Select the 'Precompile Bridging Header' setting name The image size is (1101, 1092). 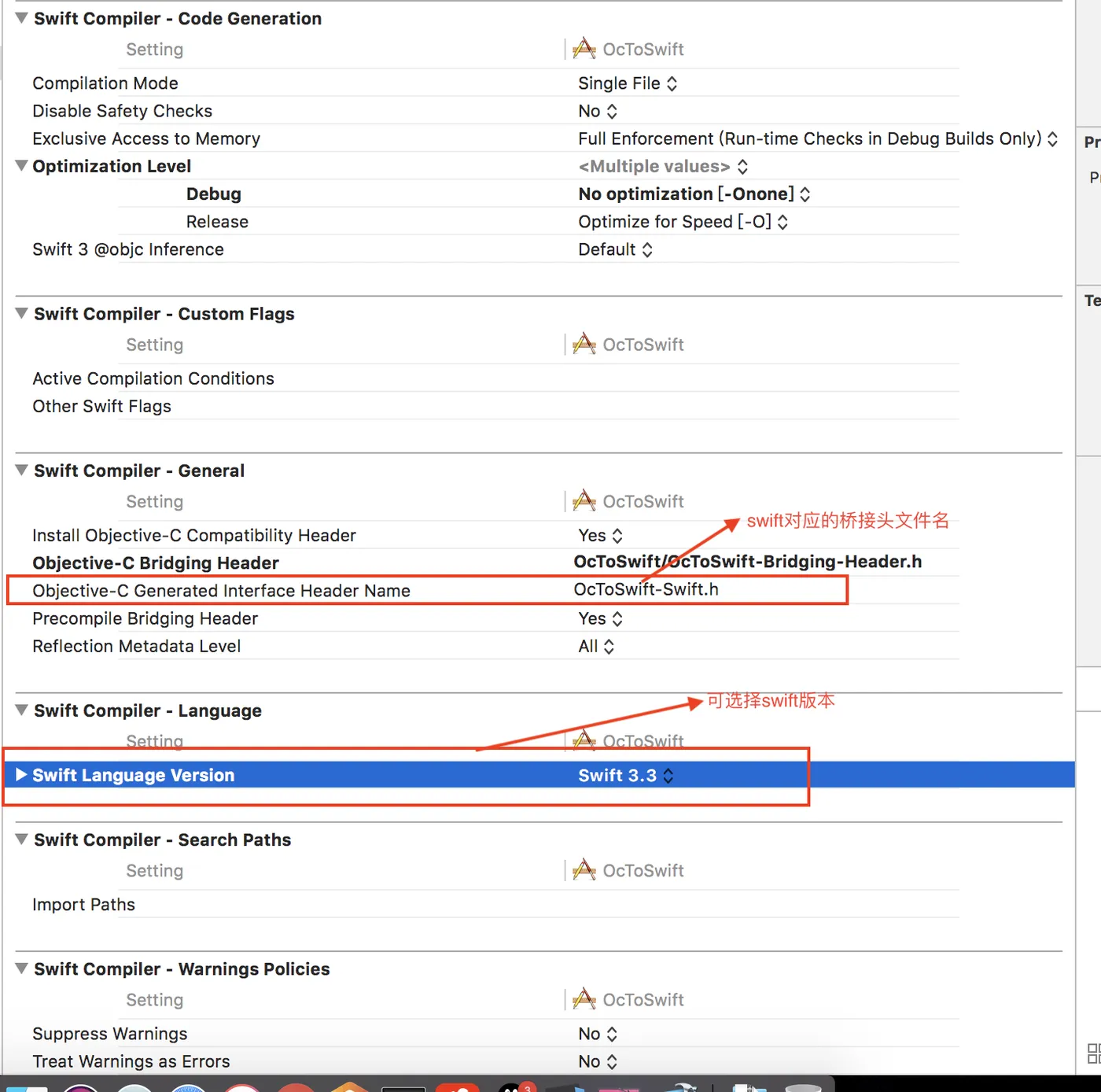[145, 618]
